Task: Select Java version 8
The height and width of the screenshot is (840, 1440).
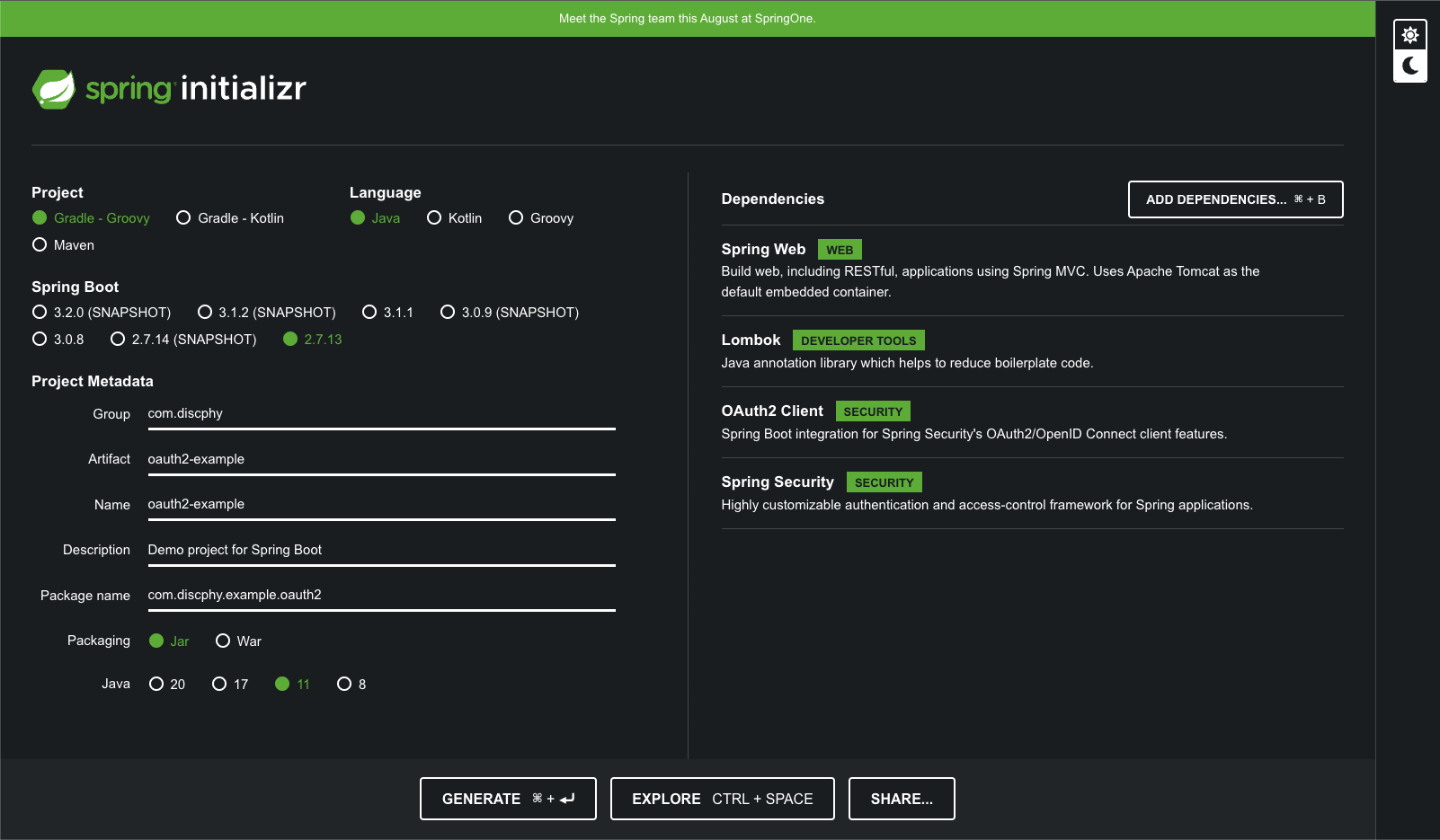Action: tap(351, 685)
